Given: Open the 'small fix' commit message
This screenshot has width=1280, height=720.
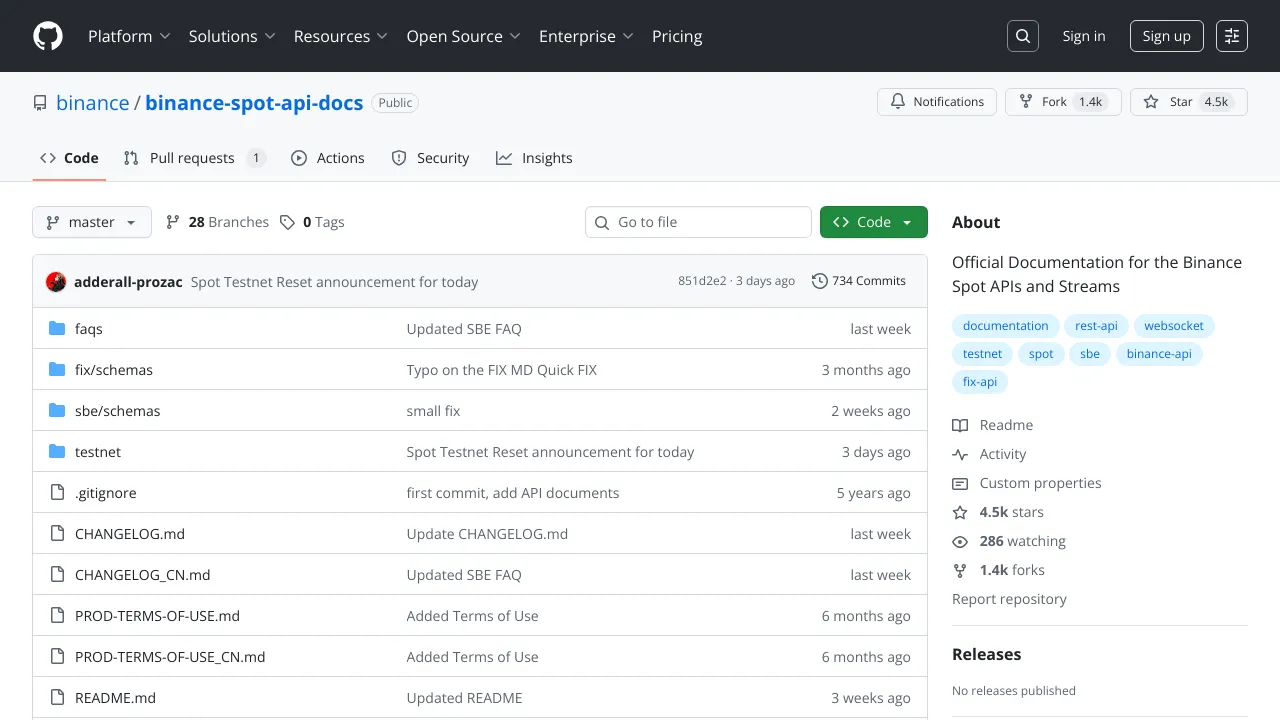Looking at the screenshot, I should 433,411.
